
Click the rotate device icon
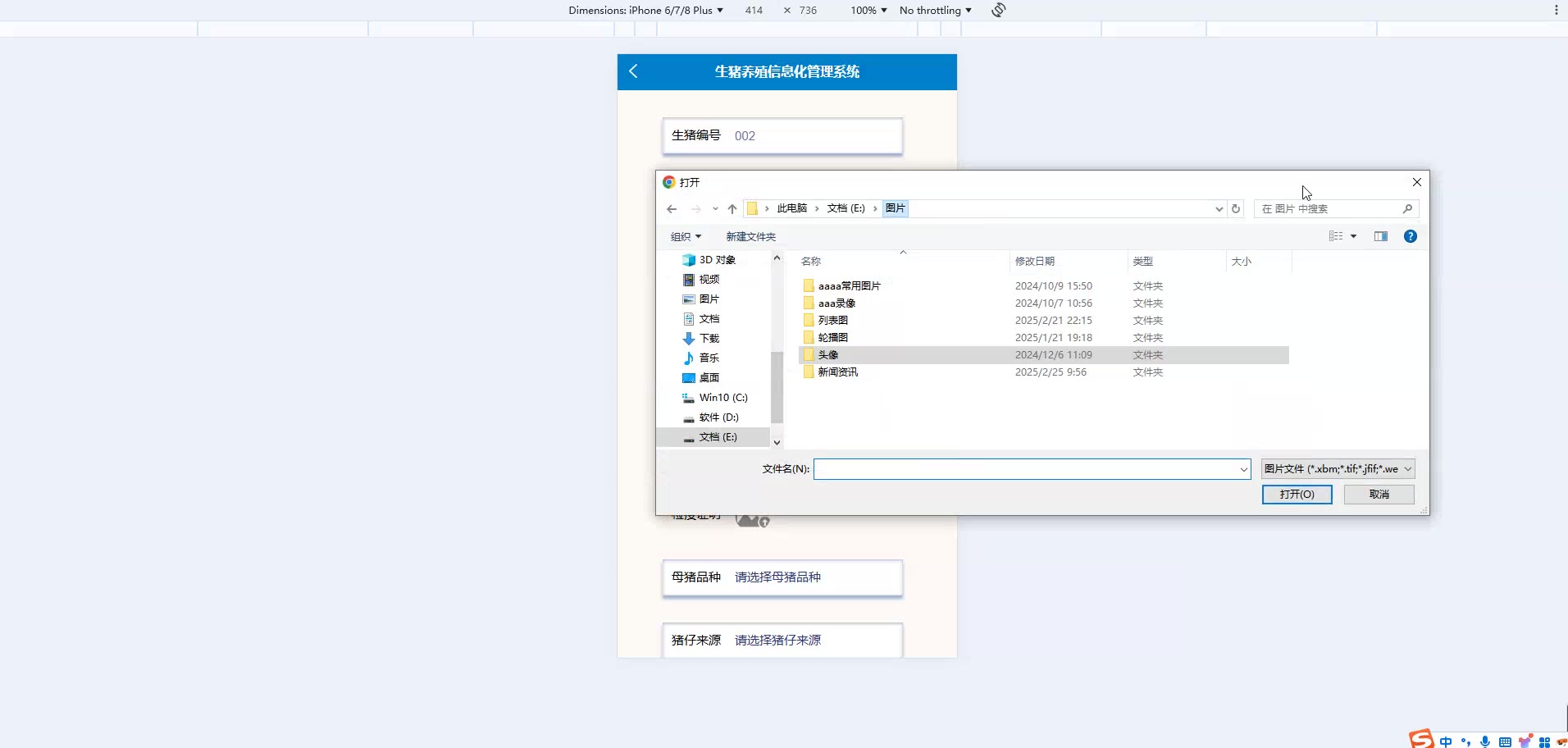(998, 11)
